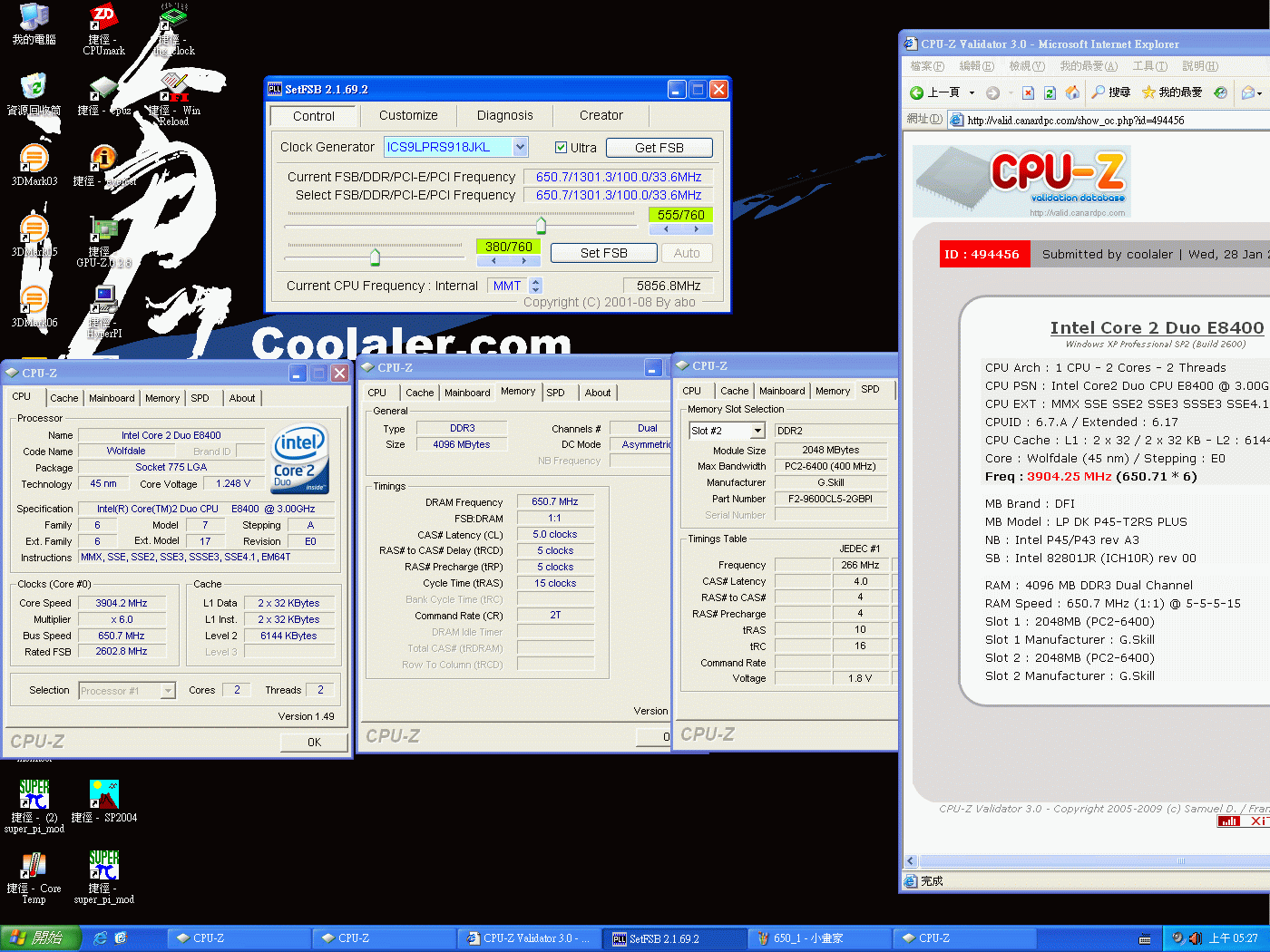Open the About tab in left CPU-Z window
Image resolution: width=1270 pixels, height=952 pixels.
(x=242, y=398)
